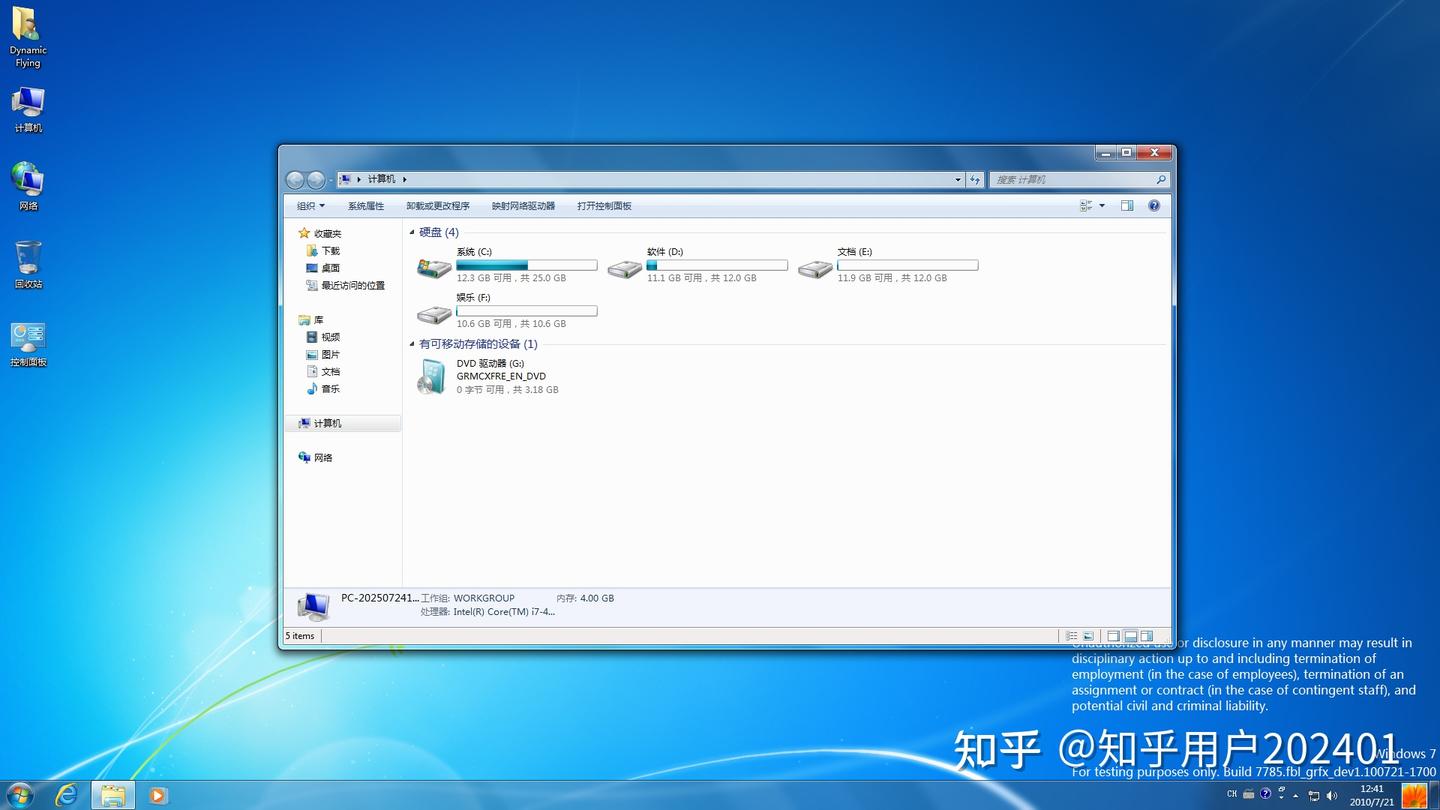
Task: Click 映射网络驱动器 in the command bar
Action: 524,205
